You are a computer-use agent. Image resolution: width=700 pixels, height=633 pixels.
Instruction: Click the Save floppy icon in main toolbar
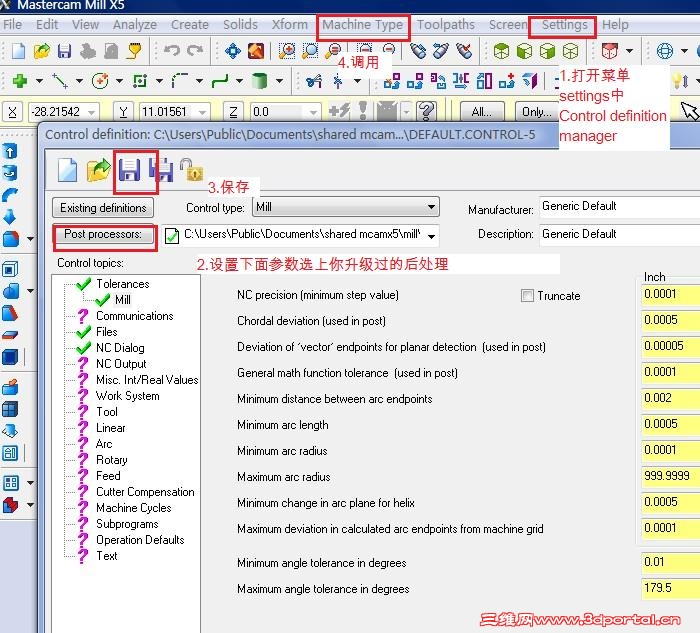(x=64, y=51)
